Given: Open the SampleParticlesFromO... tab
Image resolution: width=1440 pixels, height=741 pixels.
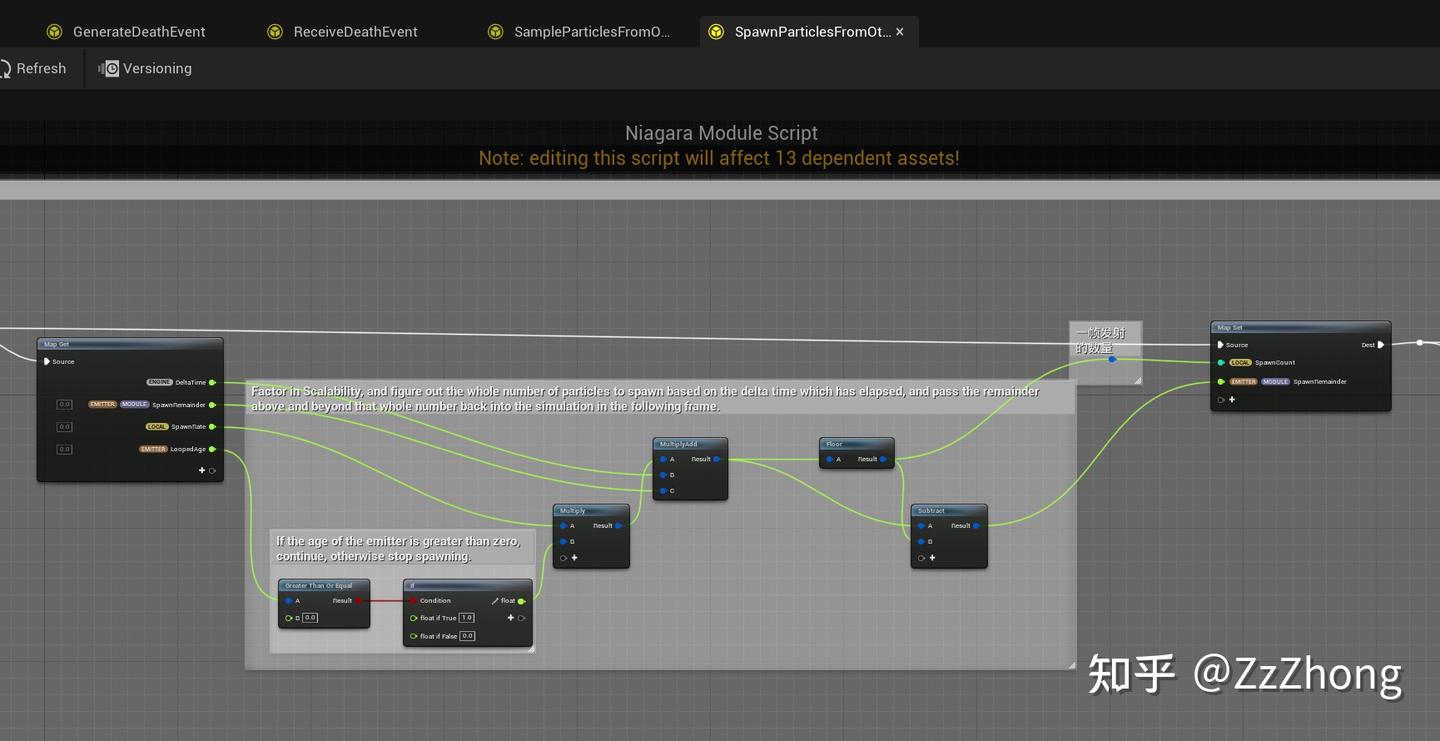Looking at the screenshot, I should pos(580,32).
